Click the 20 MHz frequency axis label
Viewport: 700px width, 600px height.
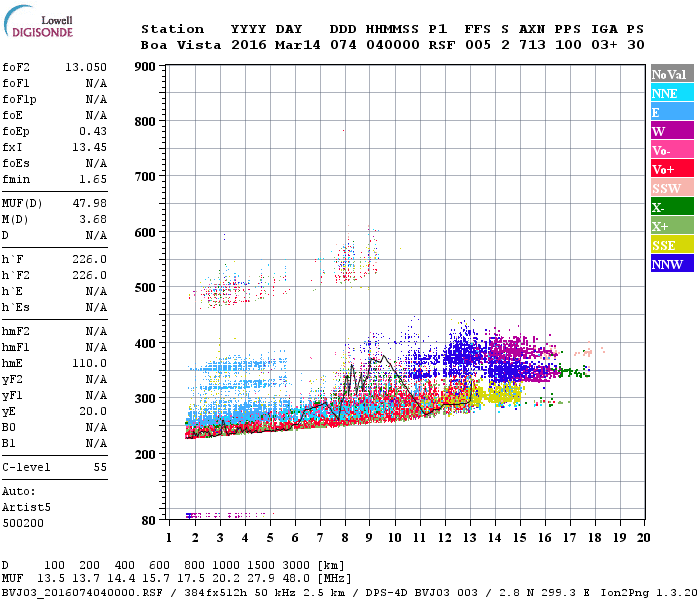(643, 538)
